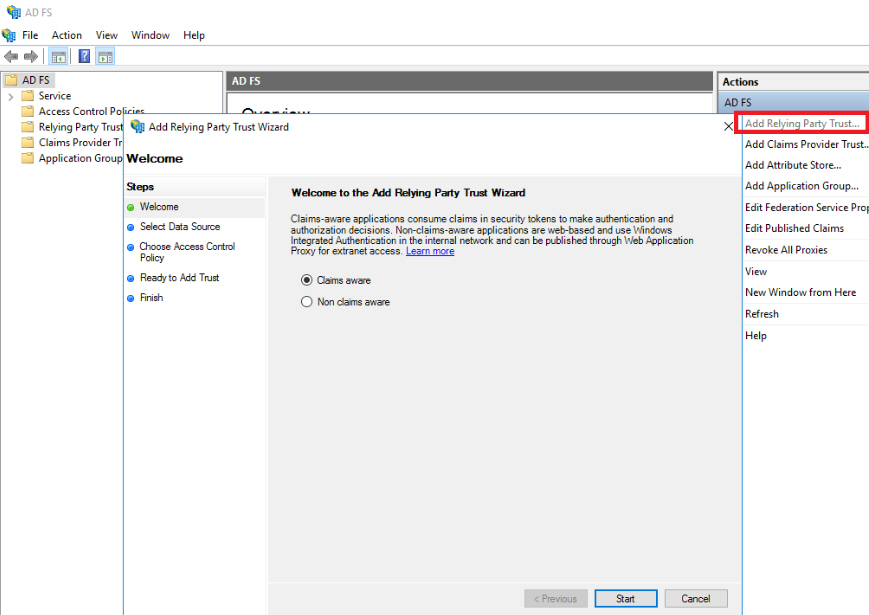Toggle the Show/Hide Action Pane icon

(x=105, y=57)
